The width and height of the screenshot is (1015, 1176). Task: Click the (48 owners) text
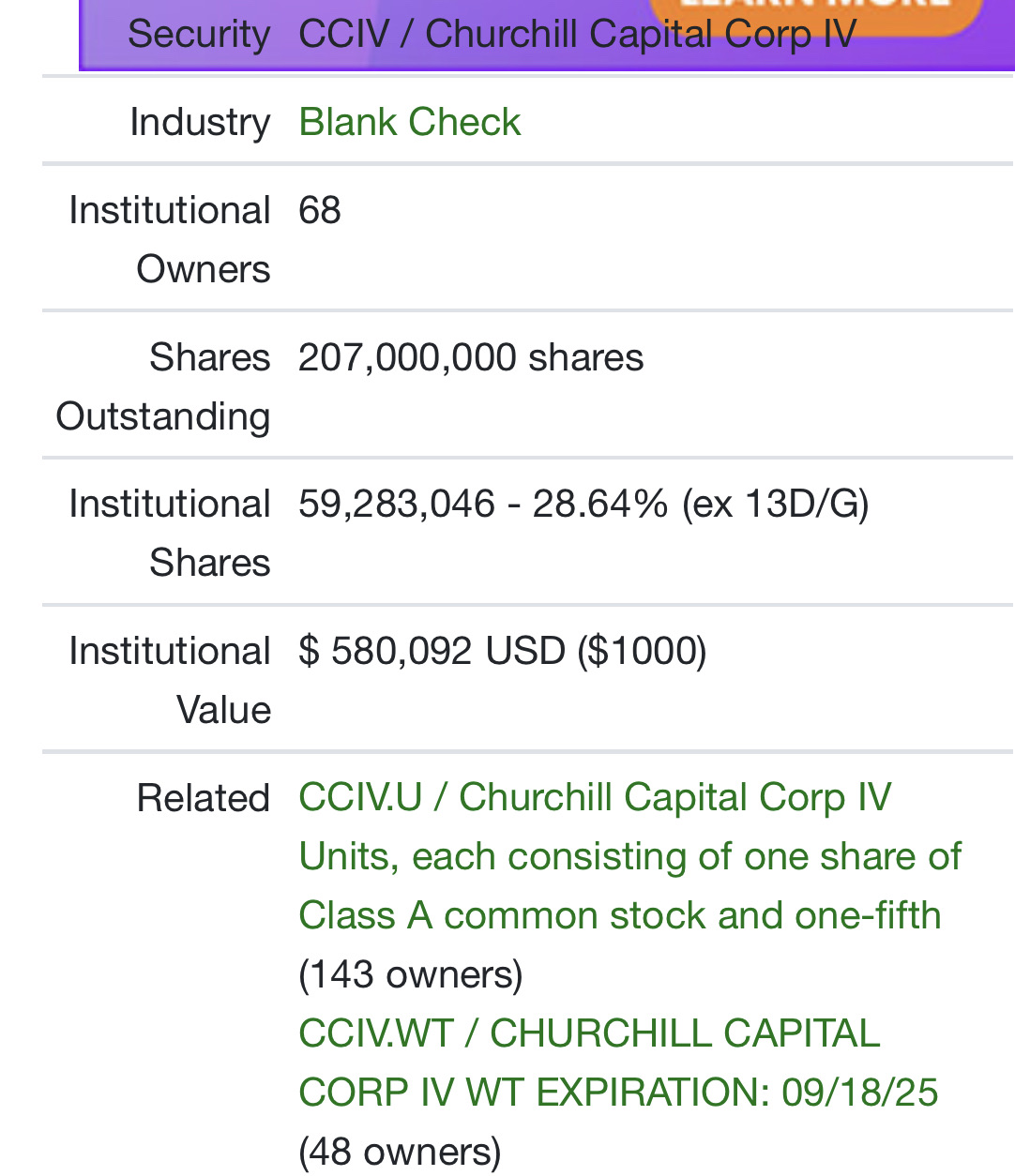(400, 1151)
